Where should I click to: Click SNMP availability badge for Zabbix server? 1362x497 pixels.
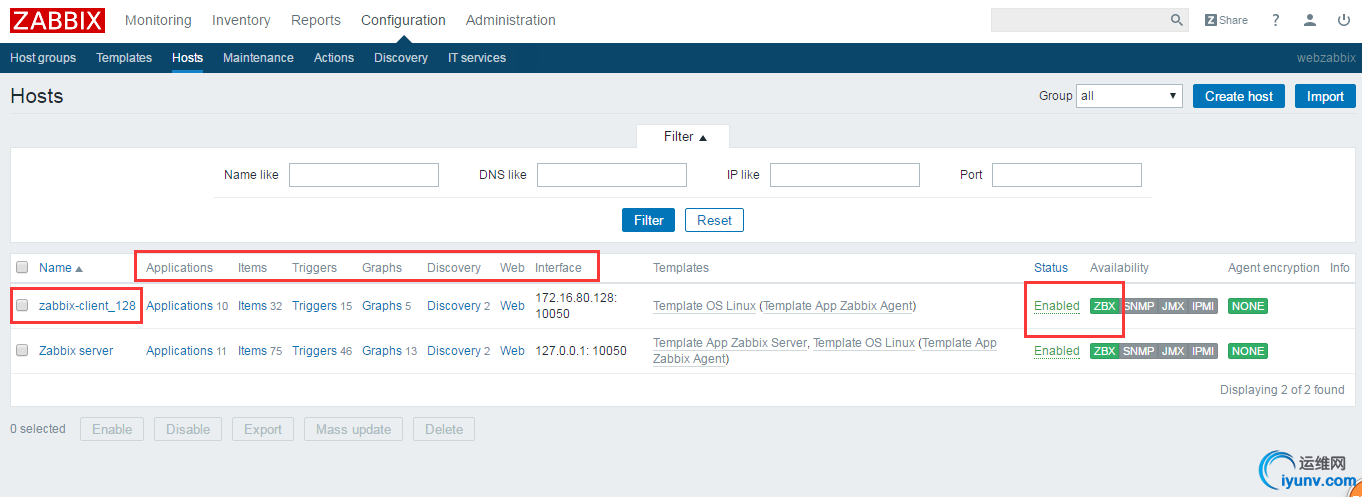pyautogui.click(x=1138, y=351)
